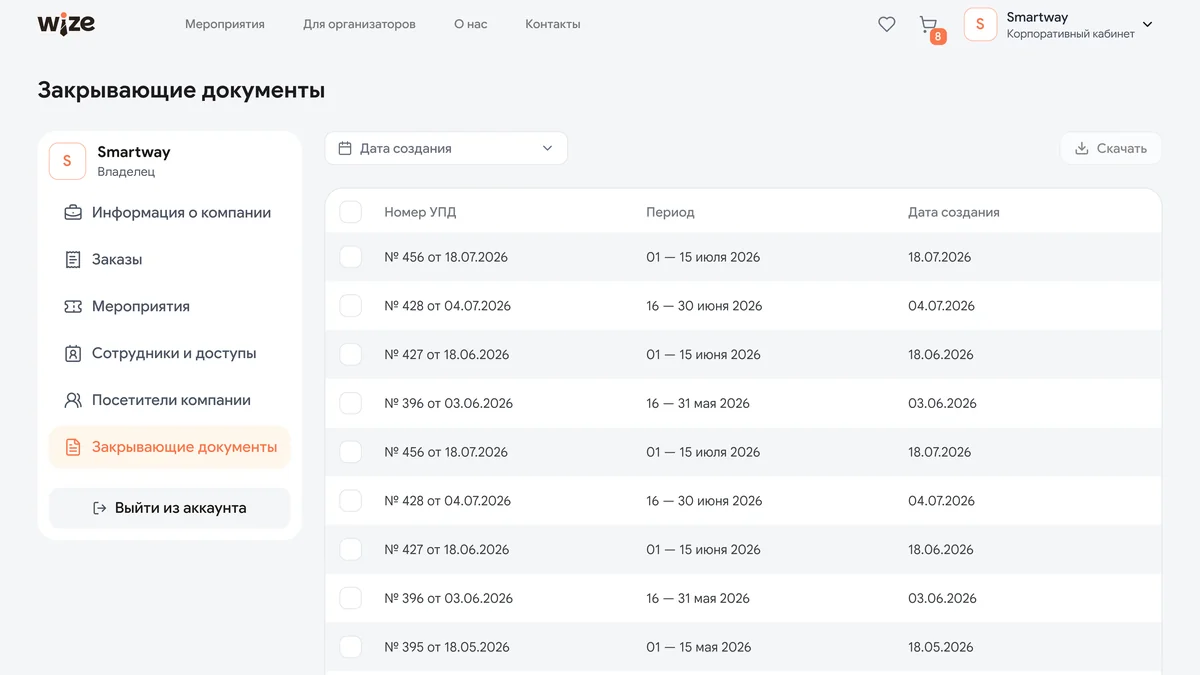The image size is (1200, 675).
Task: Click the briefcase icon beside Информация о компании
Action: [x=73, y=212]
